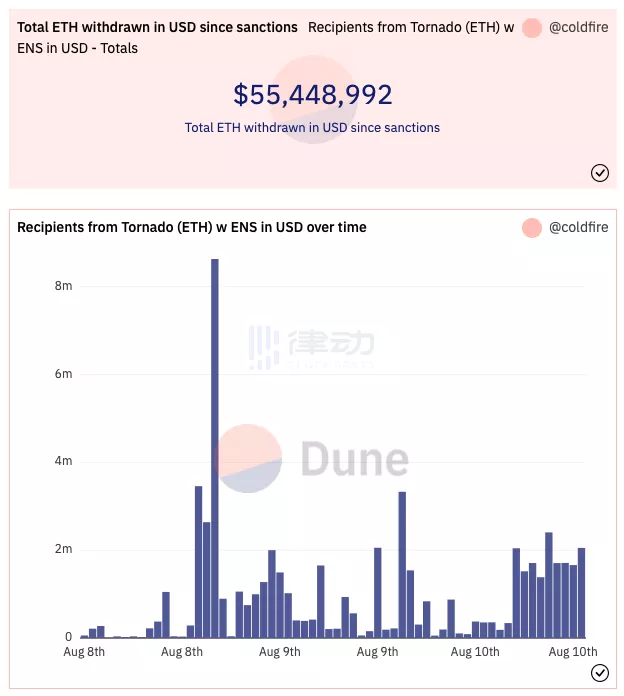The image size is (624, 696).
Task: Select the rightmost bar in the chart
Action: pyautogui.click(x=581, y=593)
